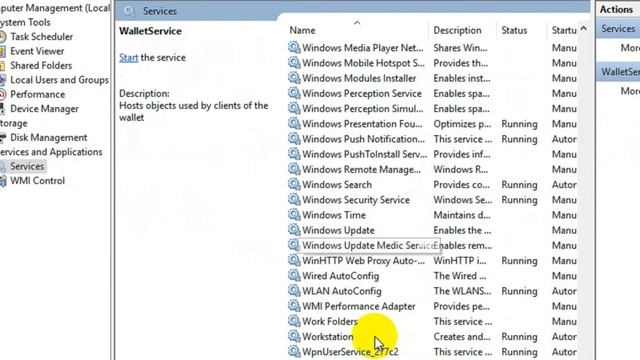Select Windows Security Service name
Viewport: 640px width, 360px height.
tap(356, 200)
